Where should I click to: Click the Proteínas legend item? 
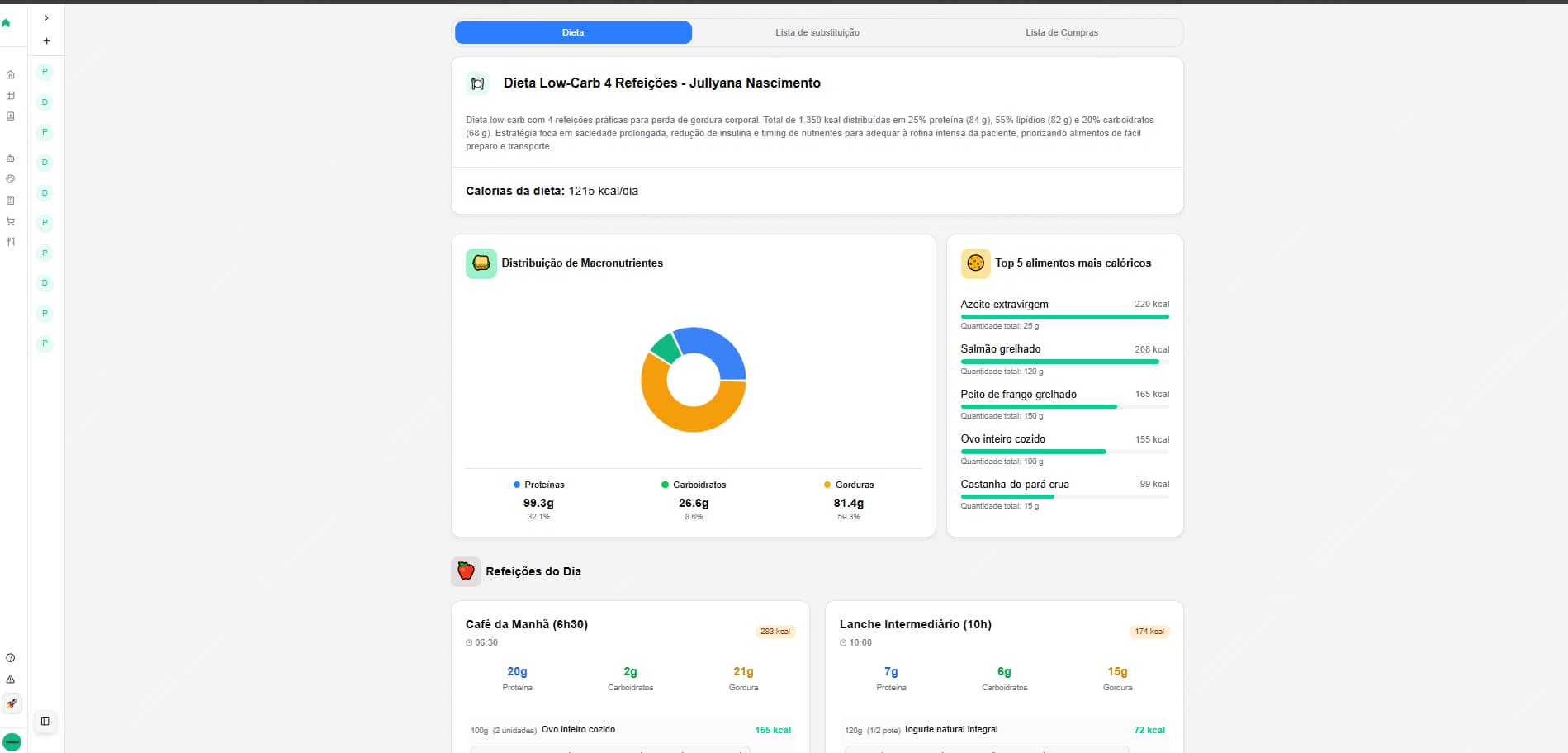pos(538,485)
